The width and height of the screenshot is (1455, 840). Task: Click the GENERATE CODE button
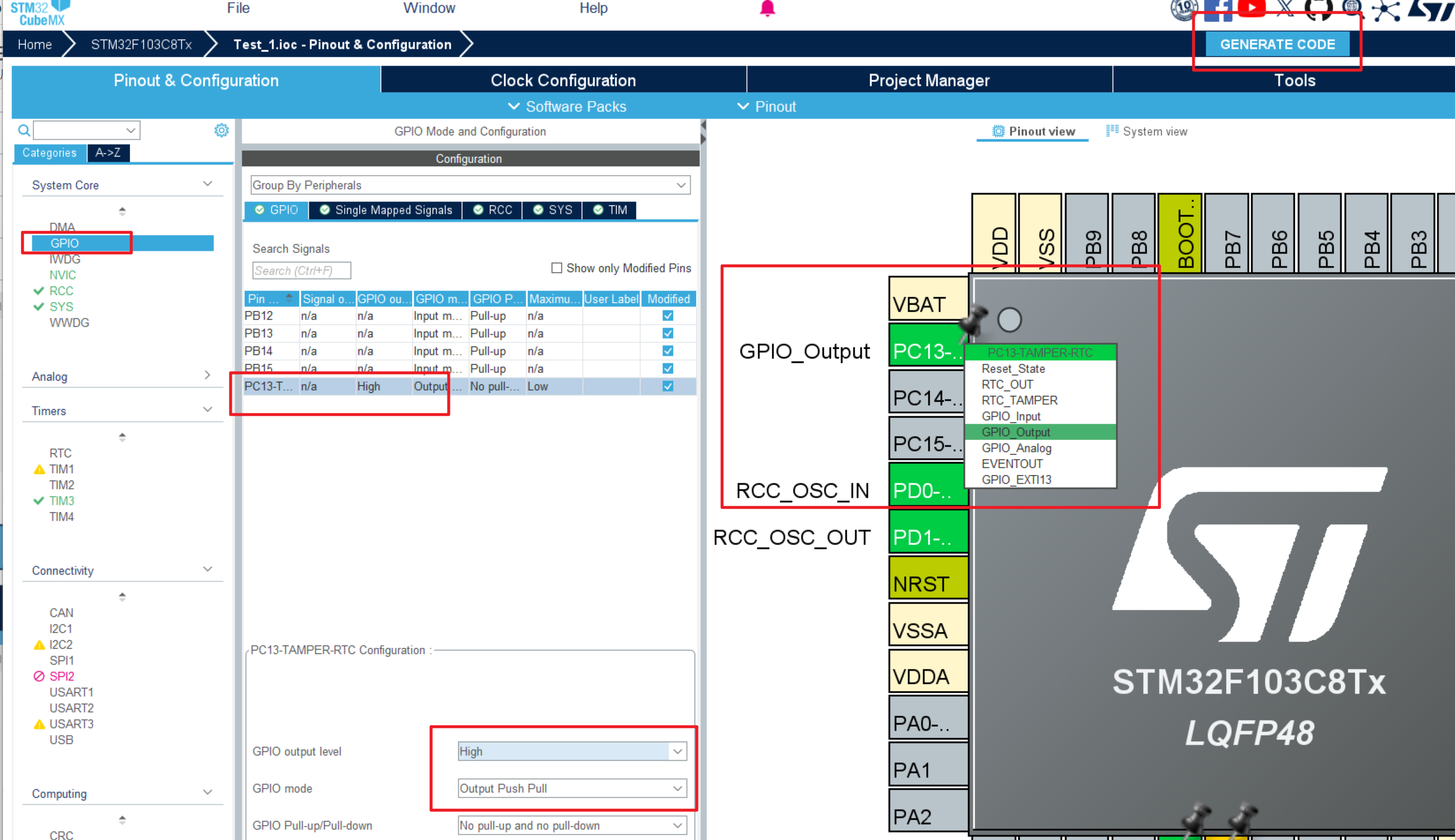click(x=1277, y=45)
